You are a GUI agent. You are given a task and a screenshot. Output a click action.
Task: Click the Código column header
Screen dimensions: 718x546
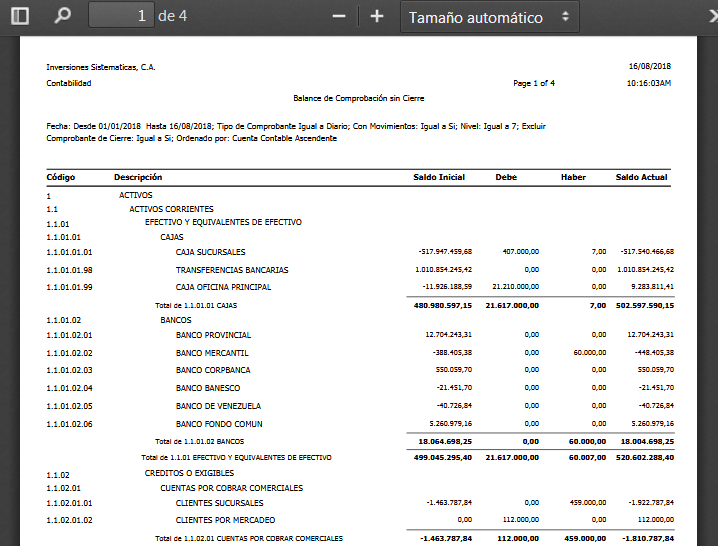pyautogui.click(x=61, y=177)
